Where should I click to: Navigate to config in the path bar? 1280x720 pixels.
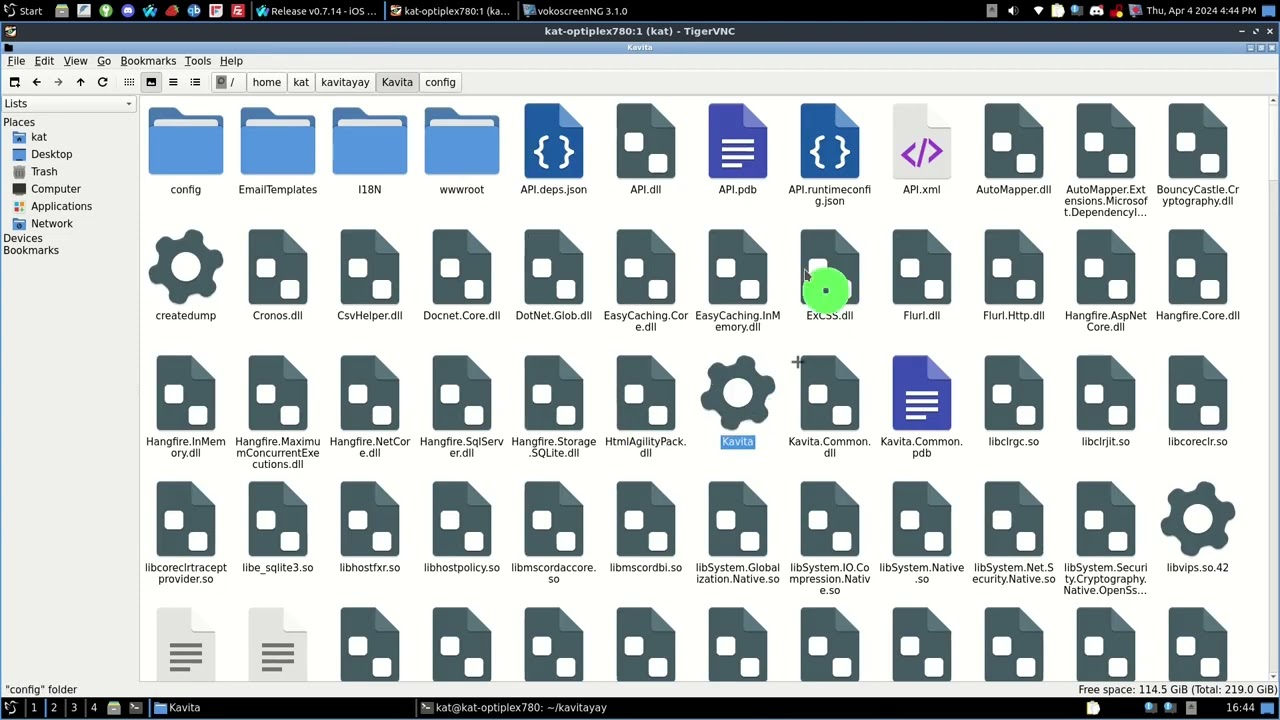440,82
